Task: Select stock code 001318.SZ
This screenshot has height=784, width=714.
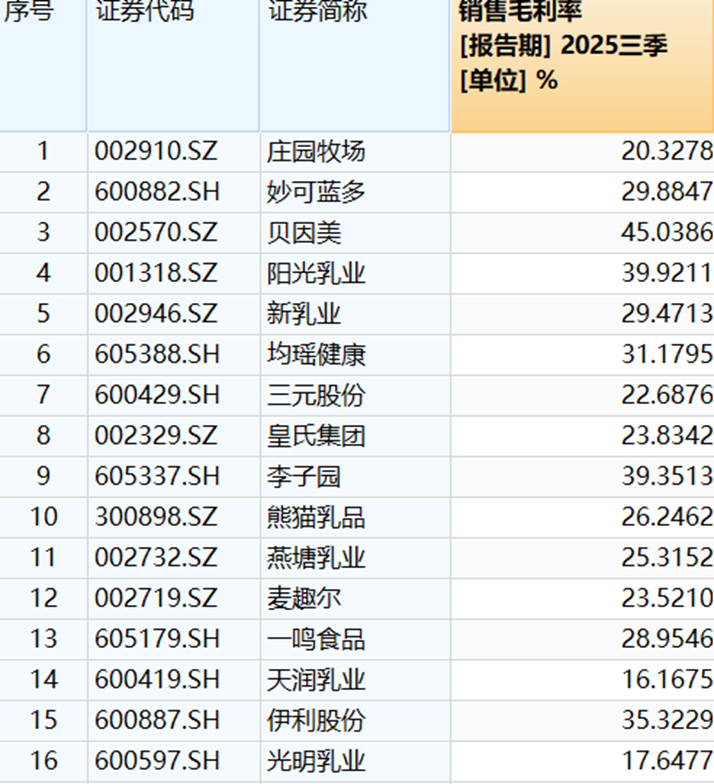Action: tap(156, 273)
